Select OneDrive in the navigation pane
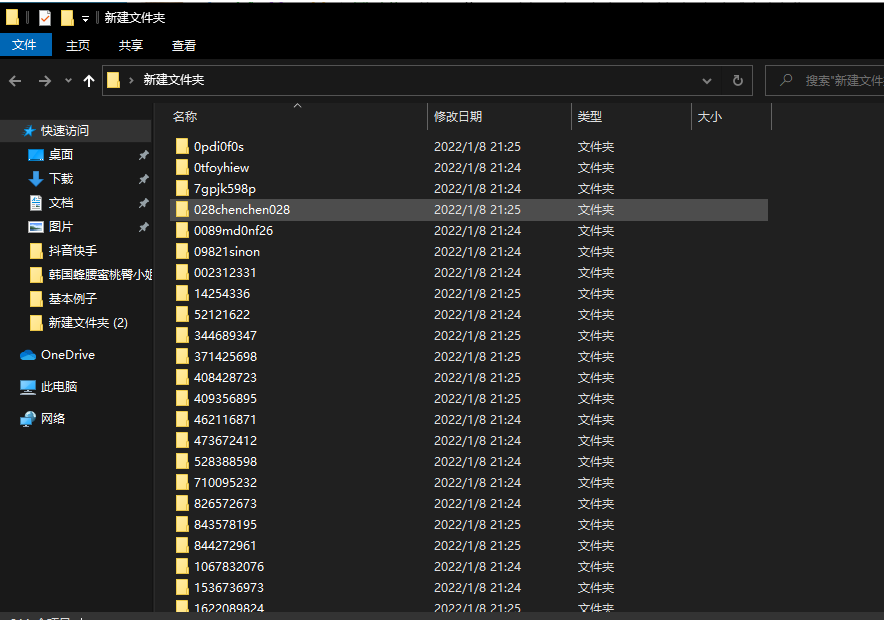884x620 pixels. point(67,355)
